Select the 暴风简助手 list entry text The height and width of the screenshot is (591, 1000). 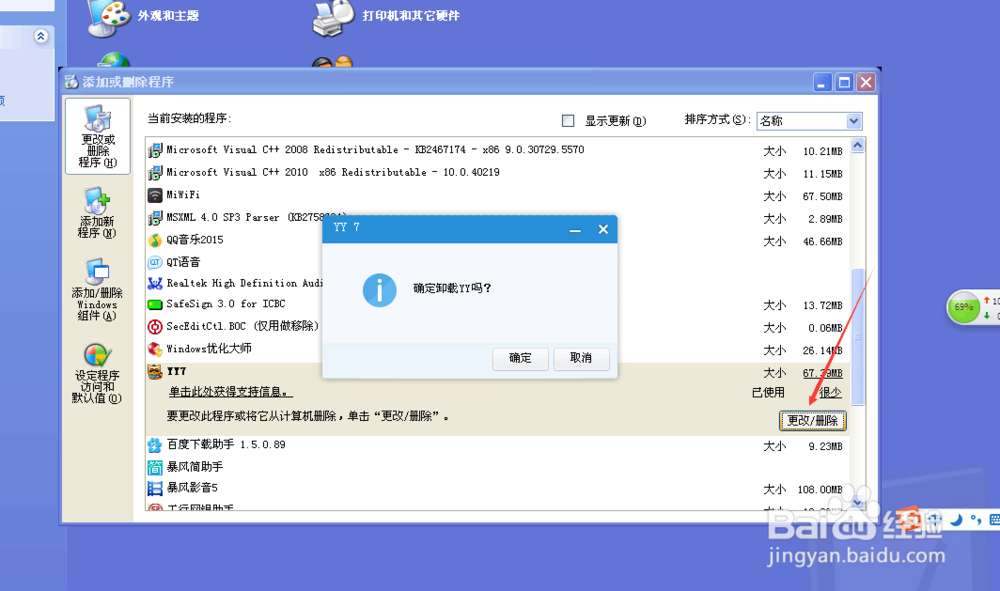pyautogui.click(x=195, y=467)
